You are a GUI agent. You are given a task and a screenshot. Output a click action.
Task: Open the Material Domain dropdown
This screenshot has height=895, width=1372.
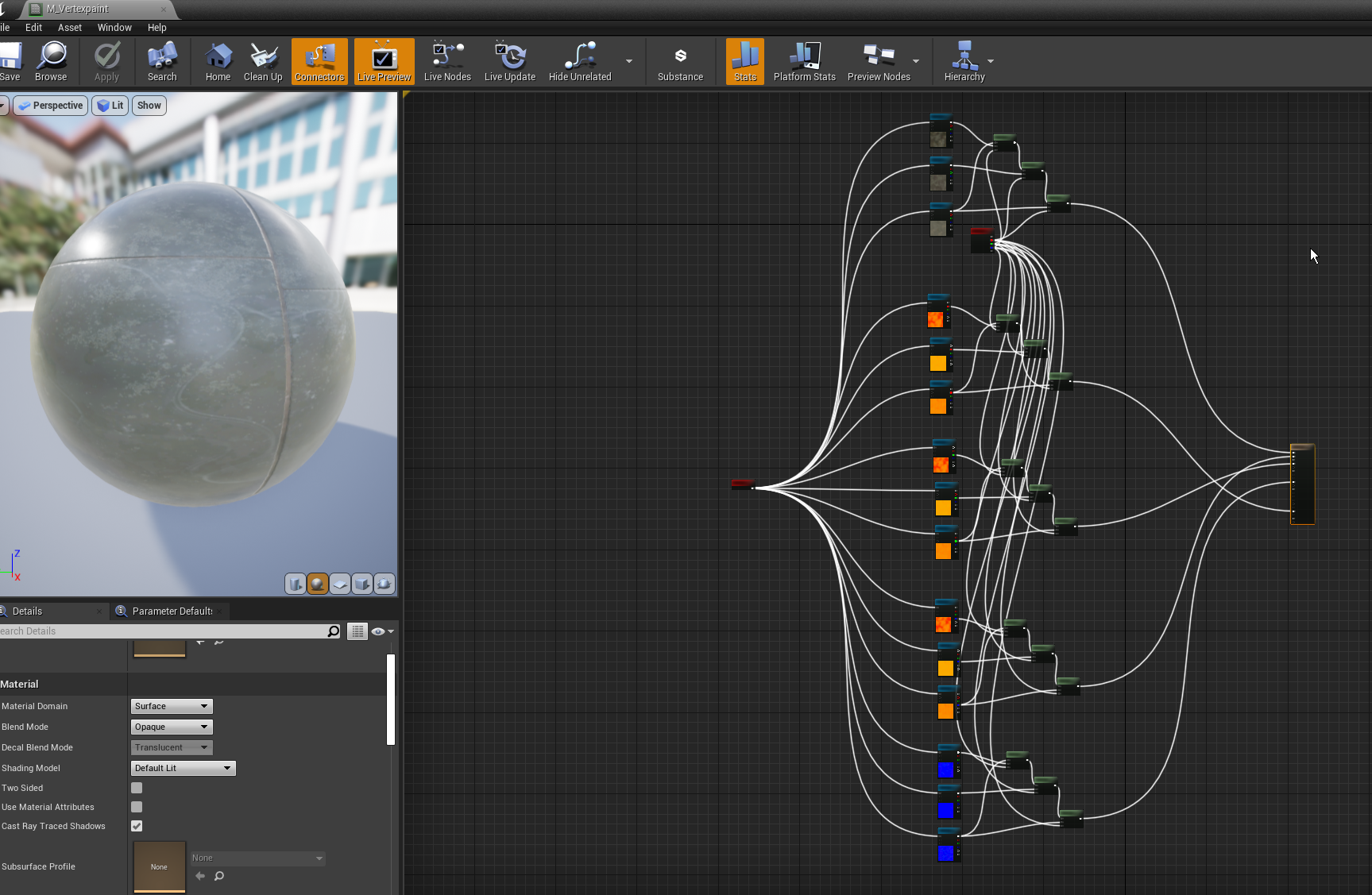pyautogui.click(x=172, y=706)
